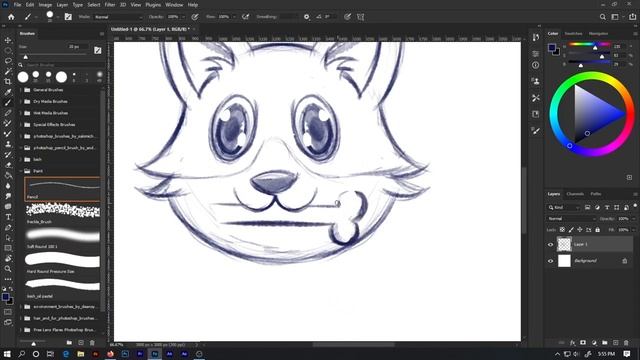Toggle lock all for layer

[x=598, y=230]
